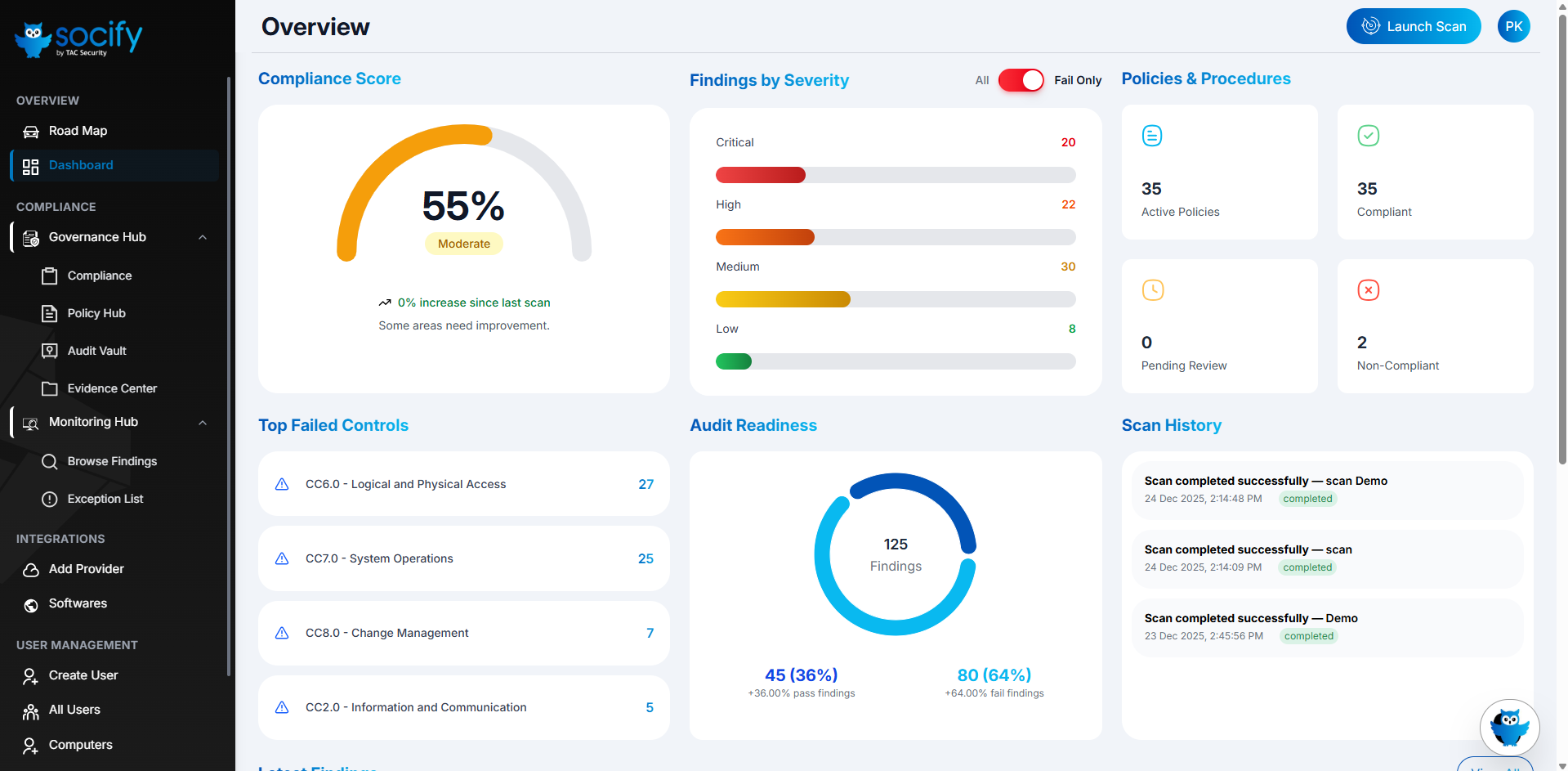This screenshot has height=771, width=1568.
Task: Toggle the All / Fail Only switch
Action: pos(1021,80)
